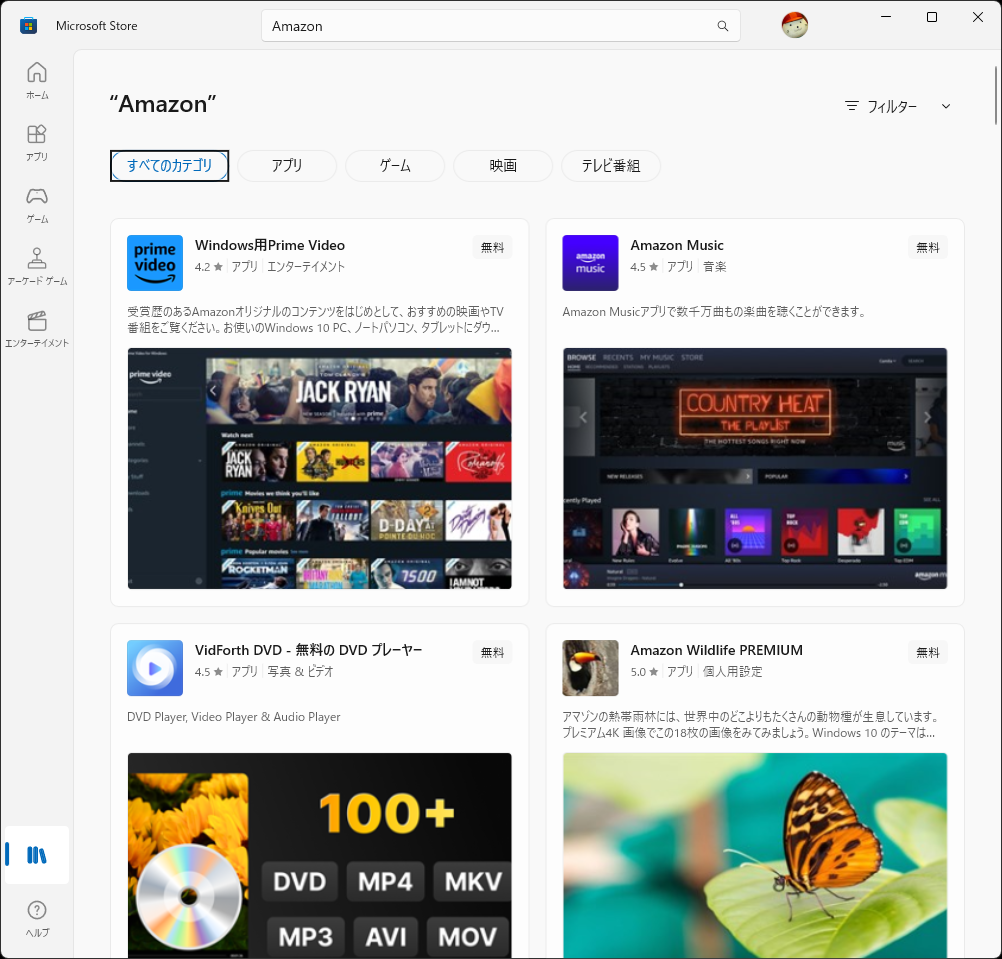Click the エンターテイメント tag on Prime Video
This screenshot has width=1002, height=959.
click(305, 267)
